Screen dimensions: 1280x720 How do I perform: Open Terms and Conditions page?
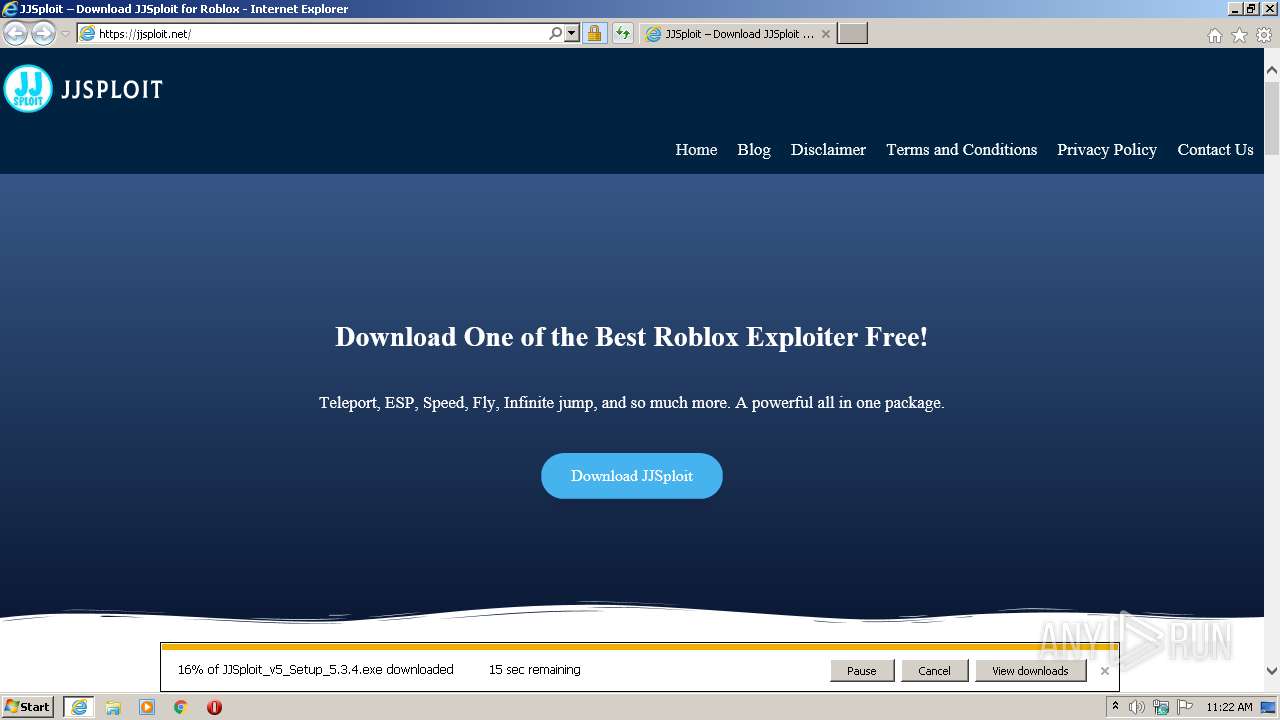coord(961,149)
